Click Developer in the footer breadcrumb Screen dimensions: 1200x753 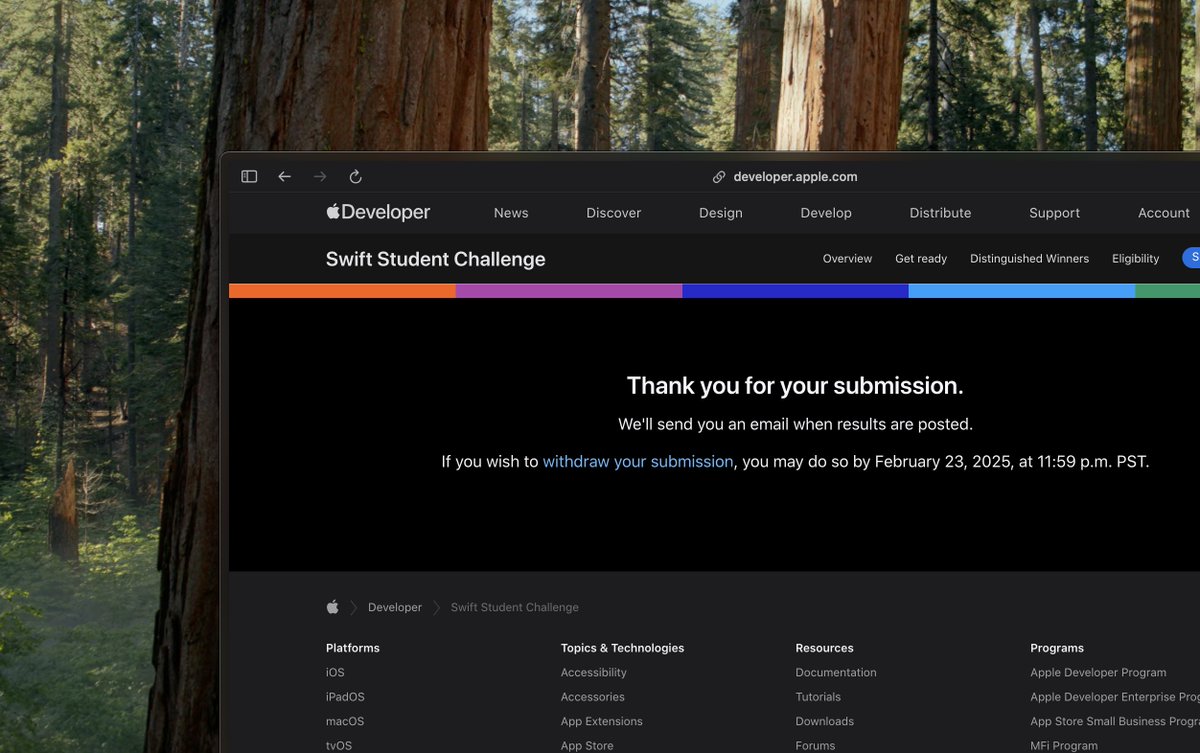click(x=395, y=608)
